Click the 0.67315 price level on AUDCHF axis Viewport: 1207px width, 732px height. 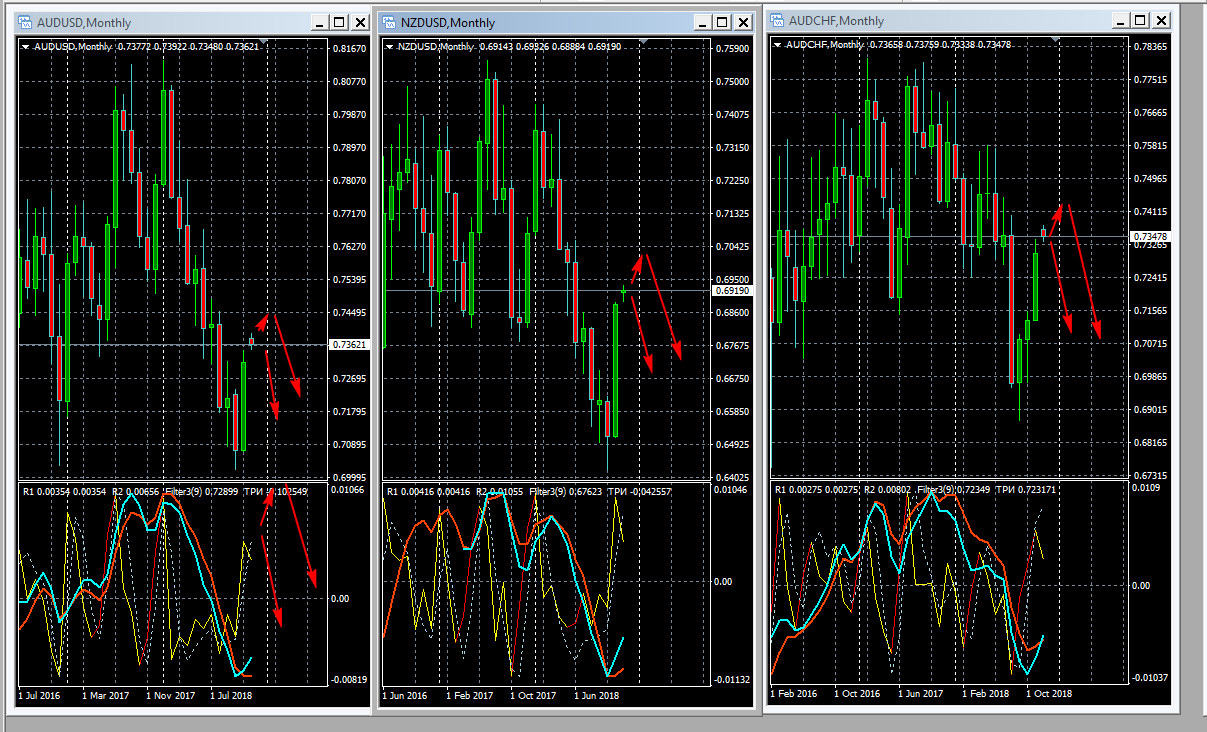[x=1150, y=475]
